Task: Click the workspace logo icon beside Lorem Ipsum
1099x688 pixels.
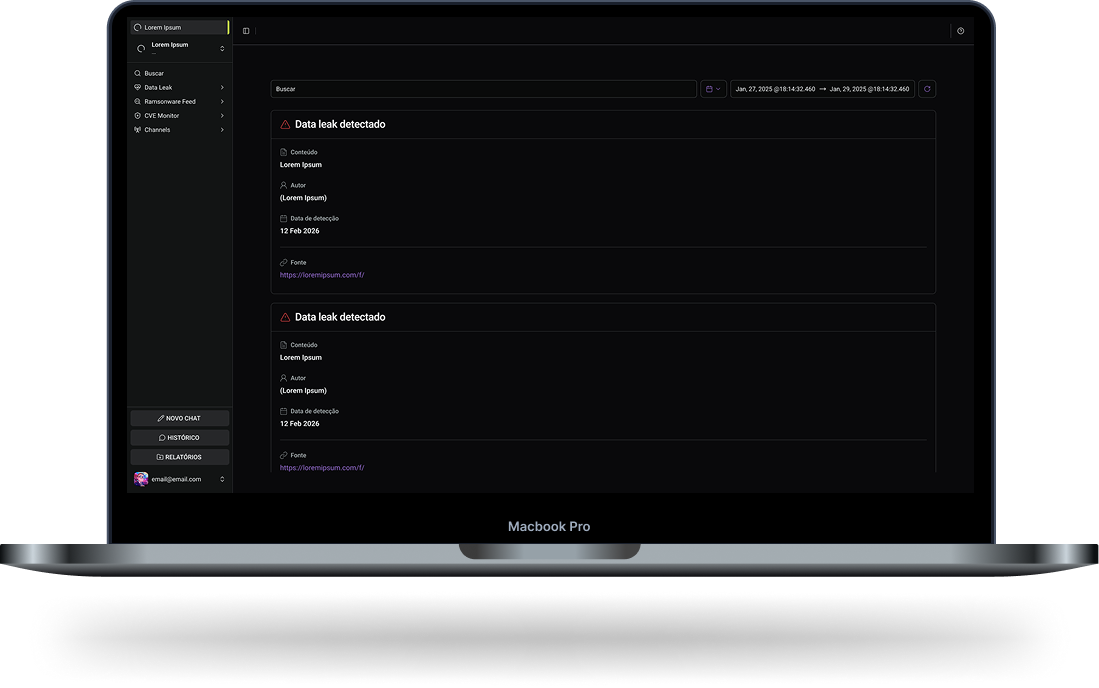Action: click(x=141, y=48)
